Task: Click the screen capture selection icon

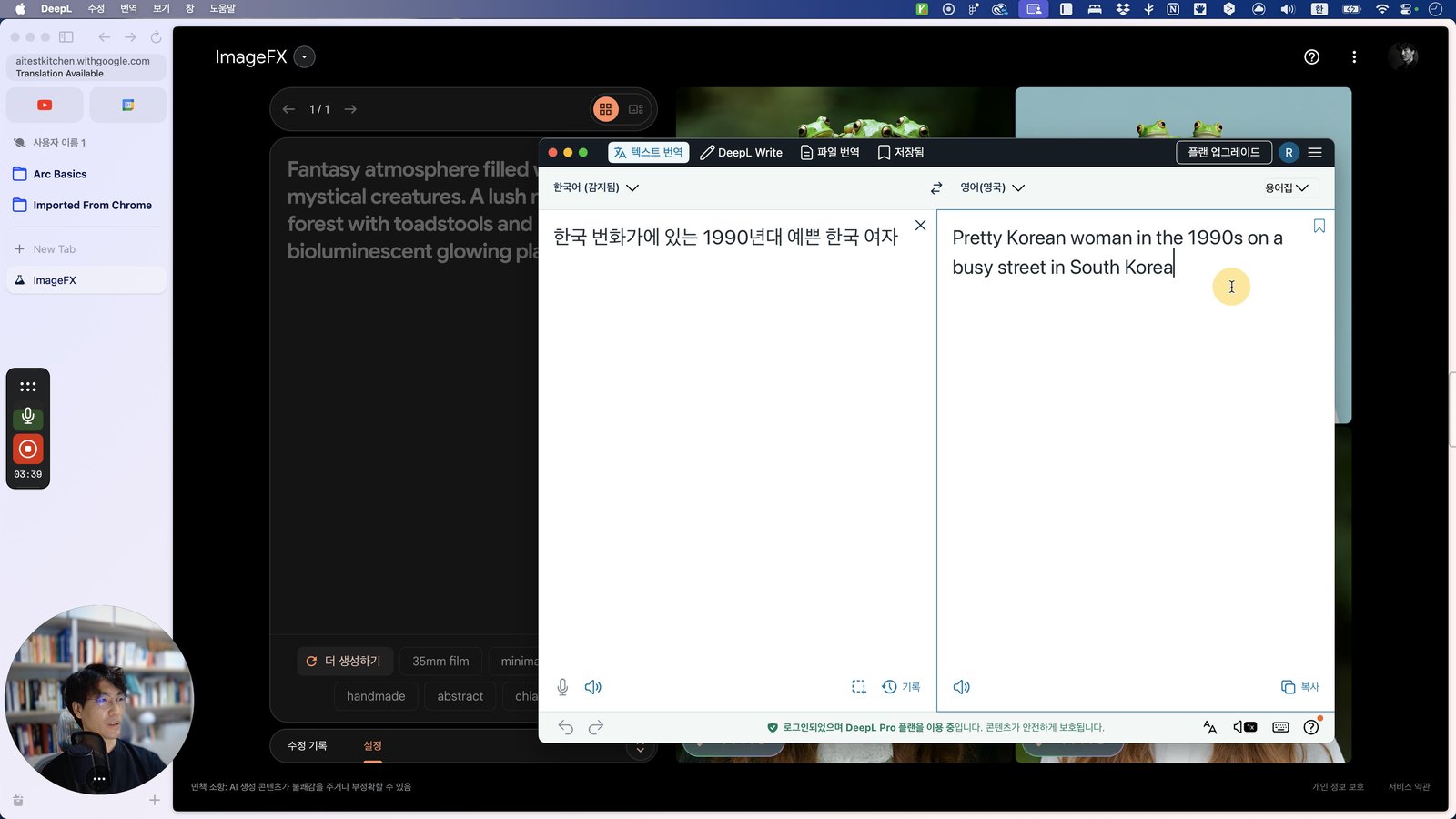Action: pos(859,687)
